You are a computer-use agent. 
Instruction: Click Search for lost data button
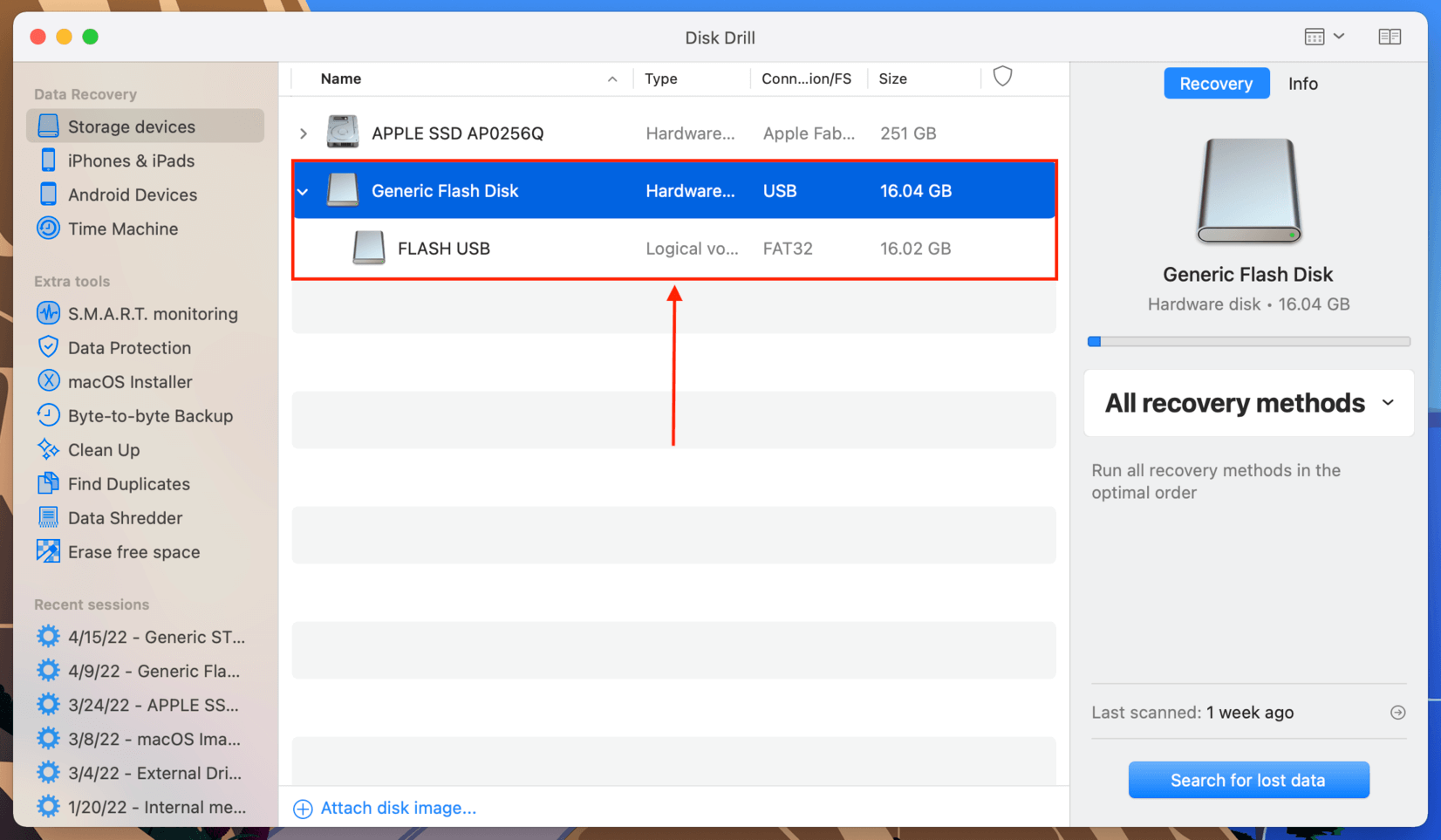(x=1248, y=780)
